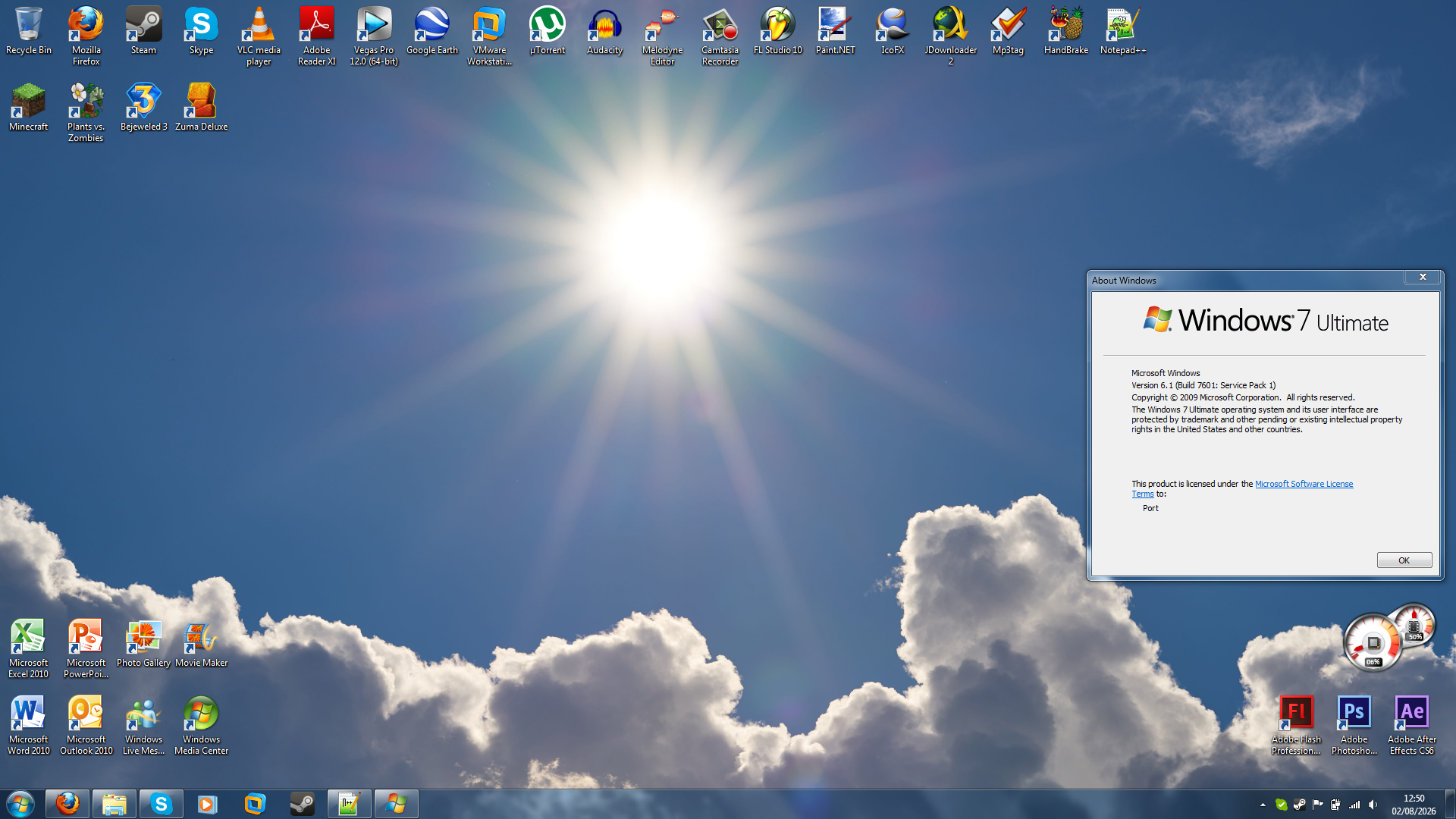Screen dimensions: 1456x819
Task: Click the VLC media player desktop icon
Action: [x=259, y=36]
